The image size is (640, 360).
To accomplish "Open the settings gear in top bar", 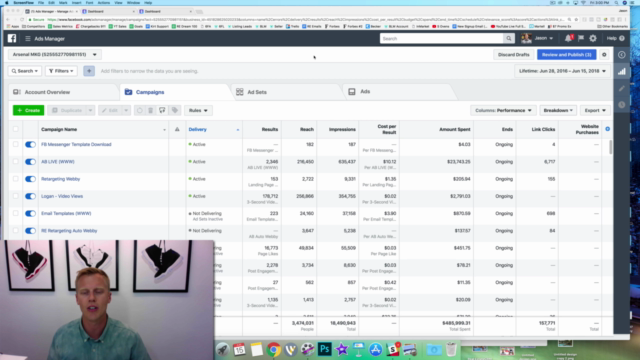I will pyautogui.click(x=593, y=38).
